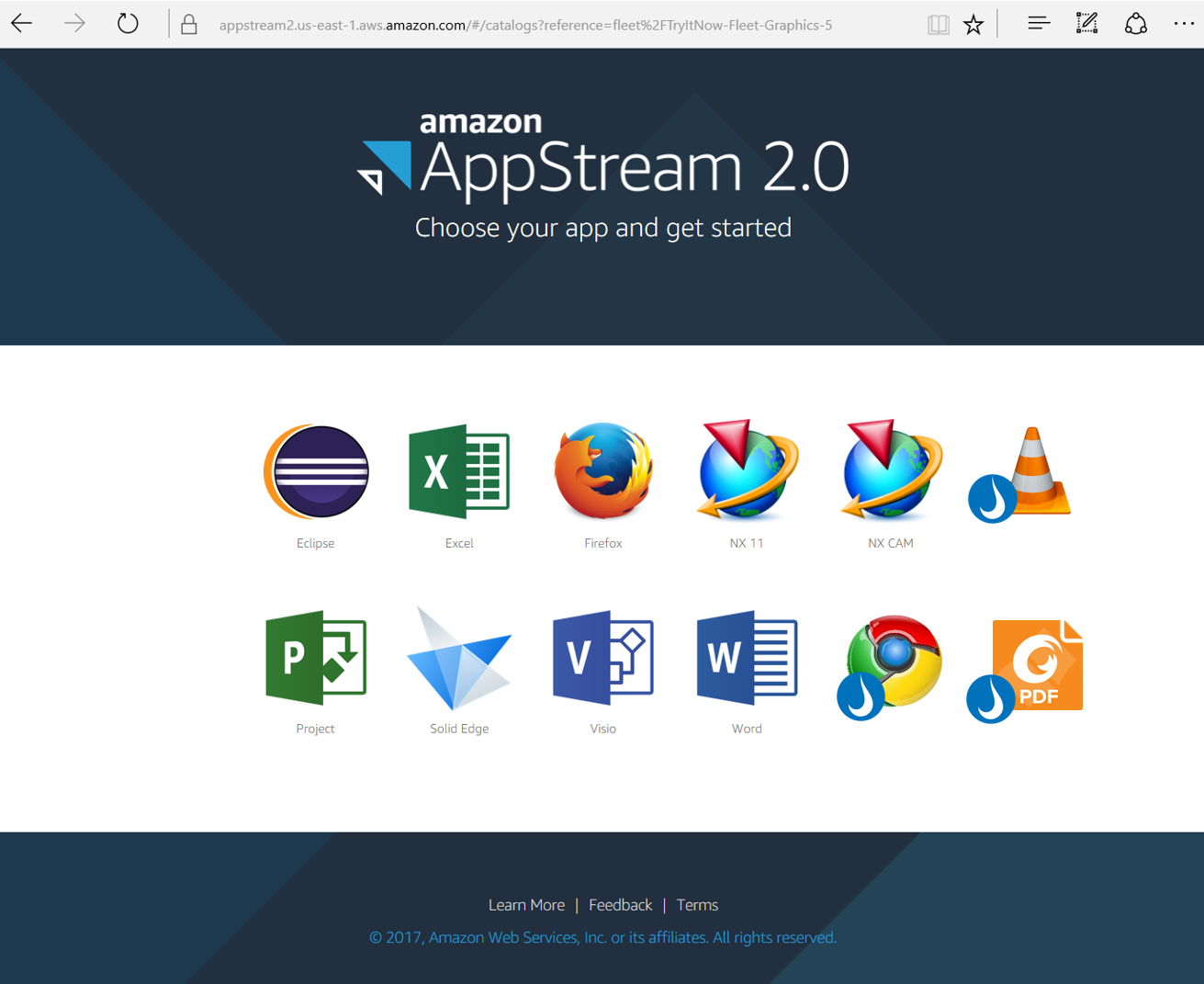Click the Share icon in toolbar

click(1136, 24)
